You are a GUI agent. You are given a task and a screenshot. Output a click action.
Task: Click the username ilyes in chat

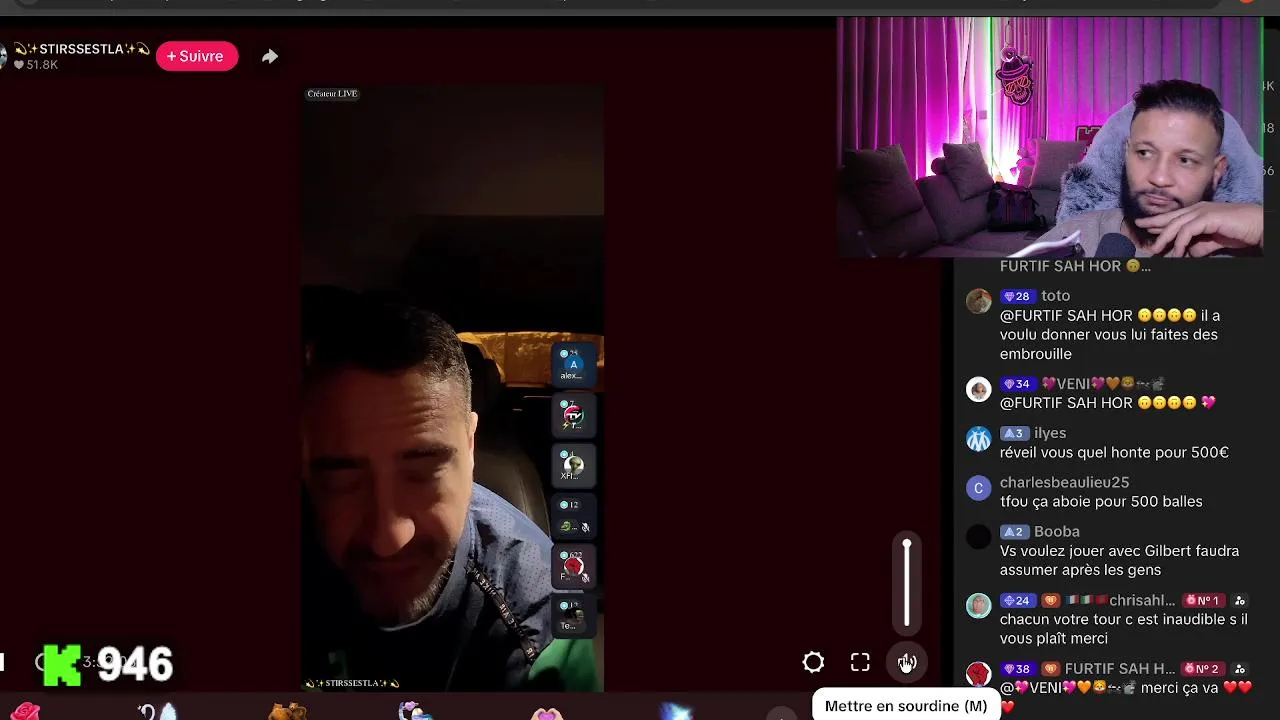tap(1050, 433)
